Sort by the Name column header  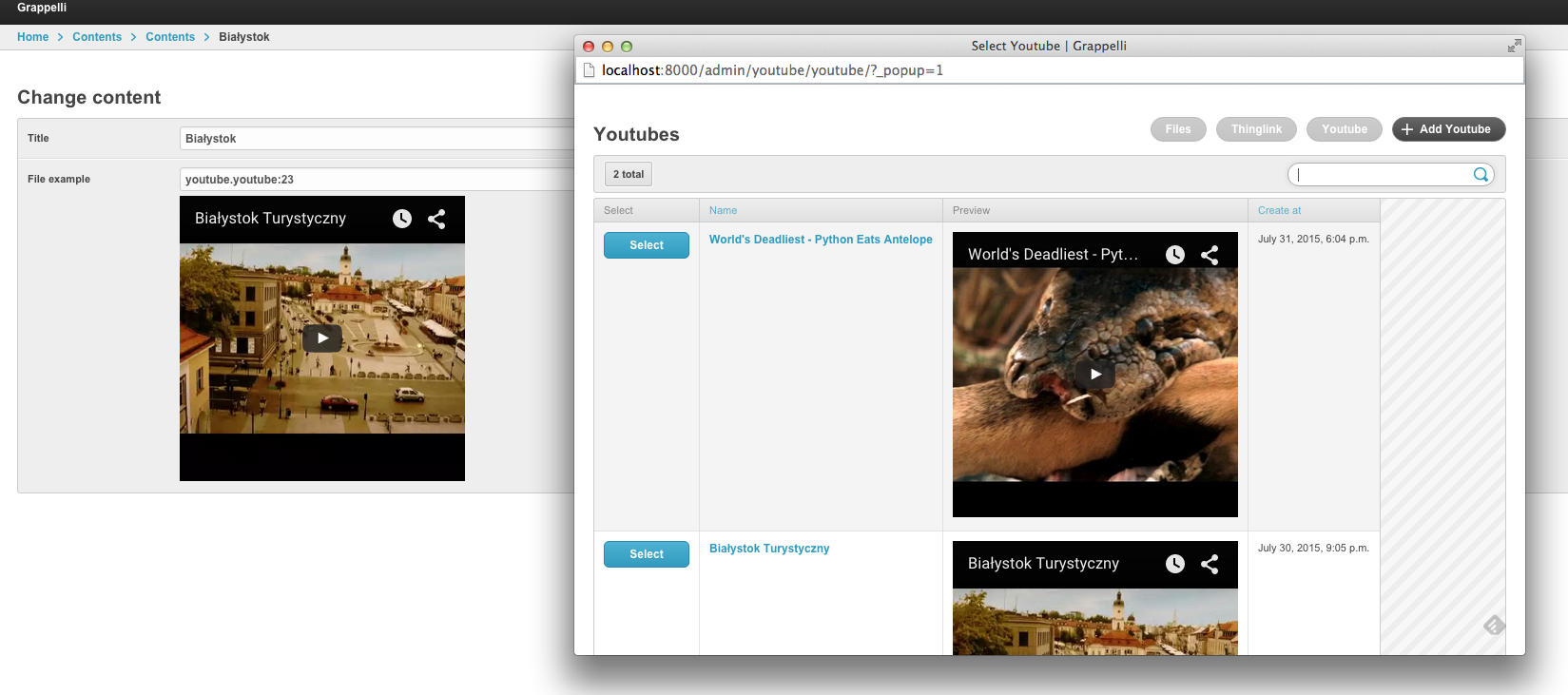[x=723, y=210]
